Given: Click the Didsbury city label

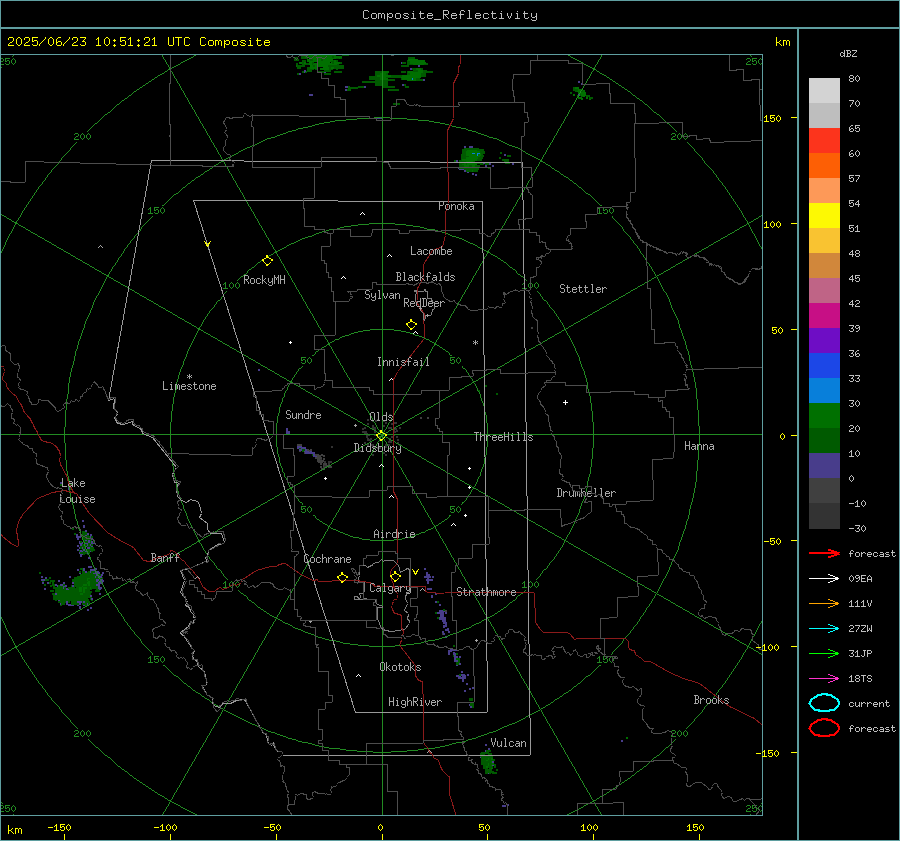Looking at the screenshot, I should [x=377, y=448].
